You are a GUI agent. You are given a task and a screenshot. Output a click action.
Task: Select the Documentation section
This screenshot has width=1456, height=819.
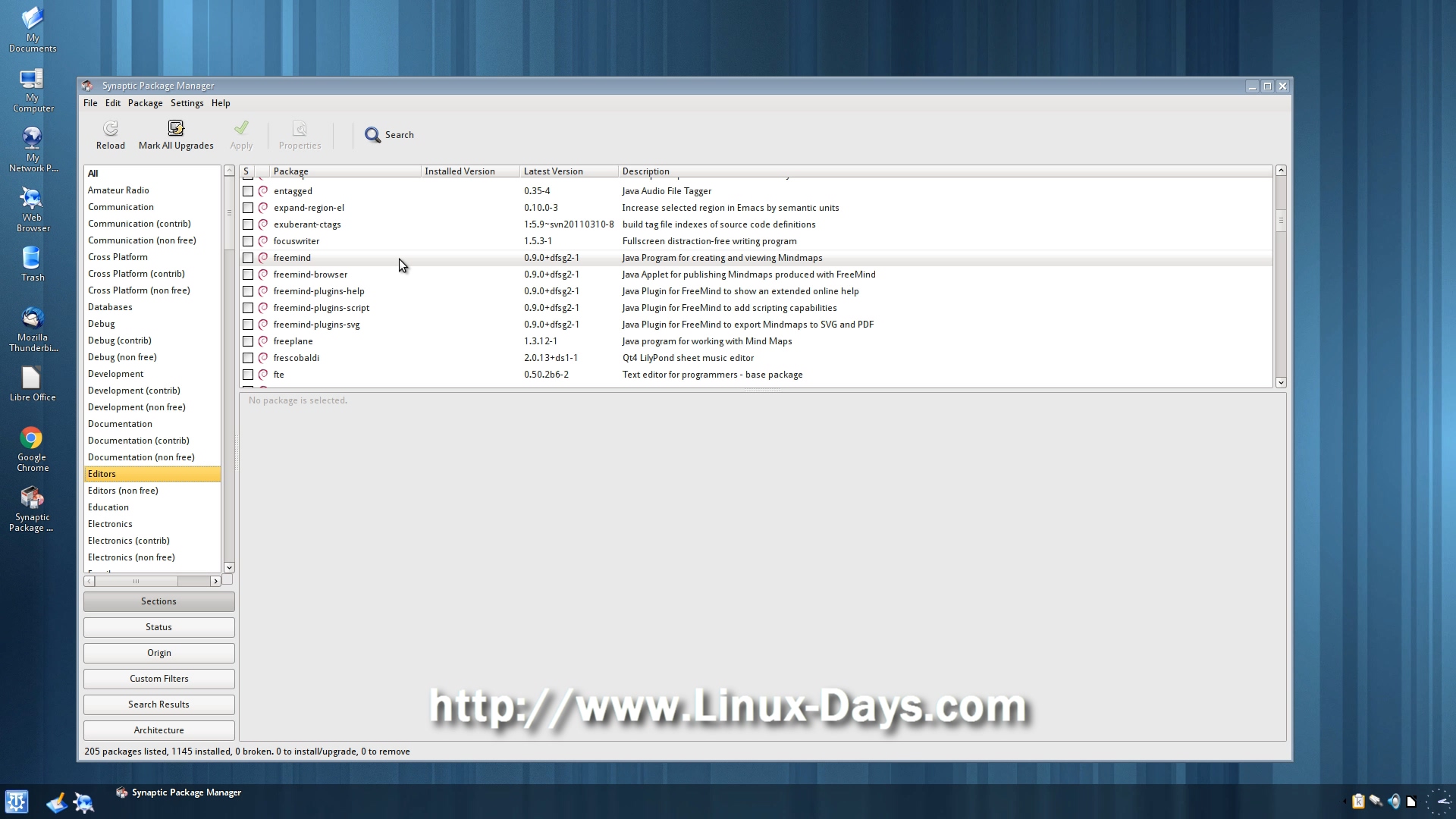(x=152, y=424)
